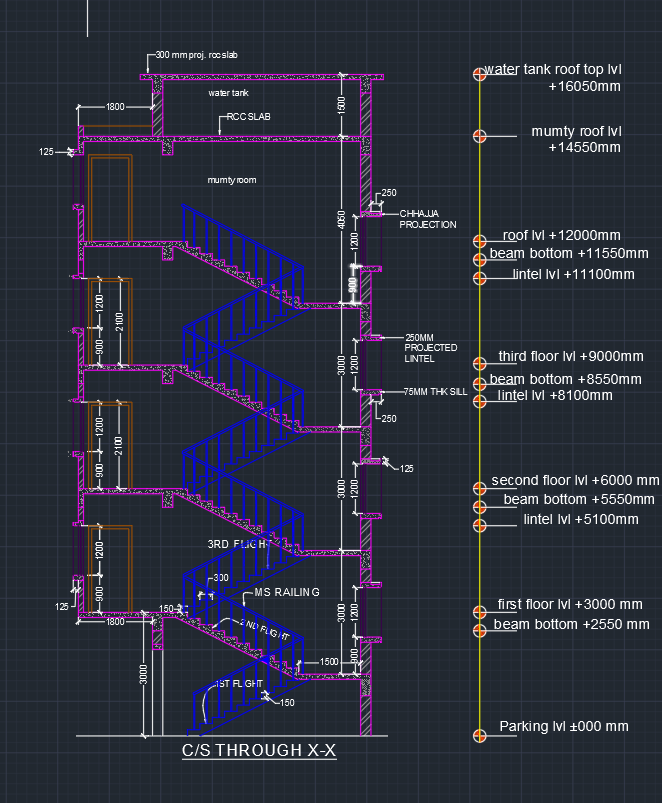Select the "1ST FLIGHT" stair label
The image size is (662, 803).
(x=239, y=683)
